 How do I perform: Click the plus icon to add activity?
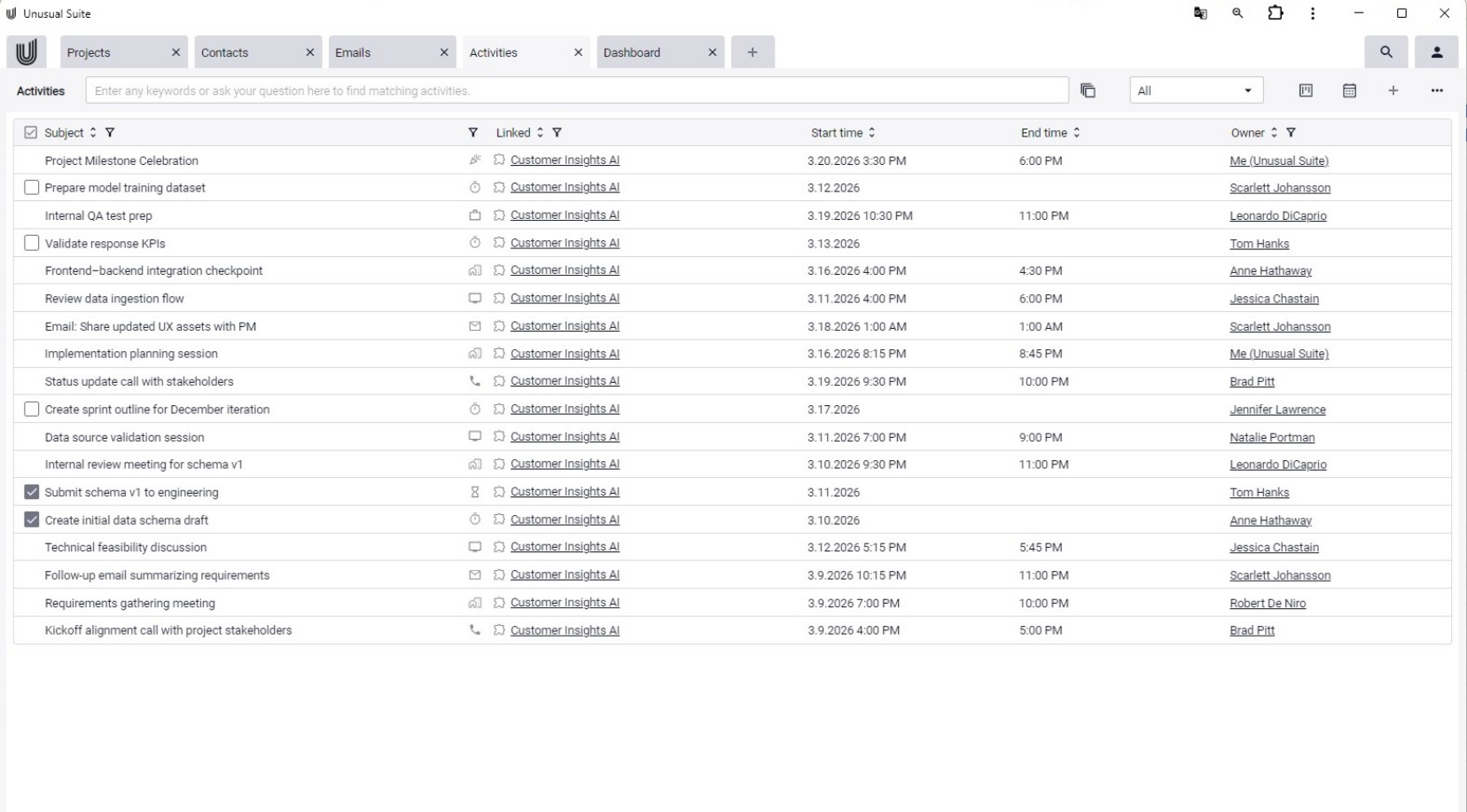(1393, 90)
